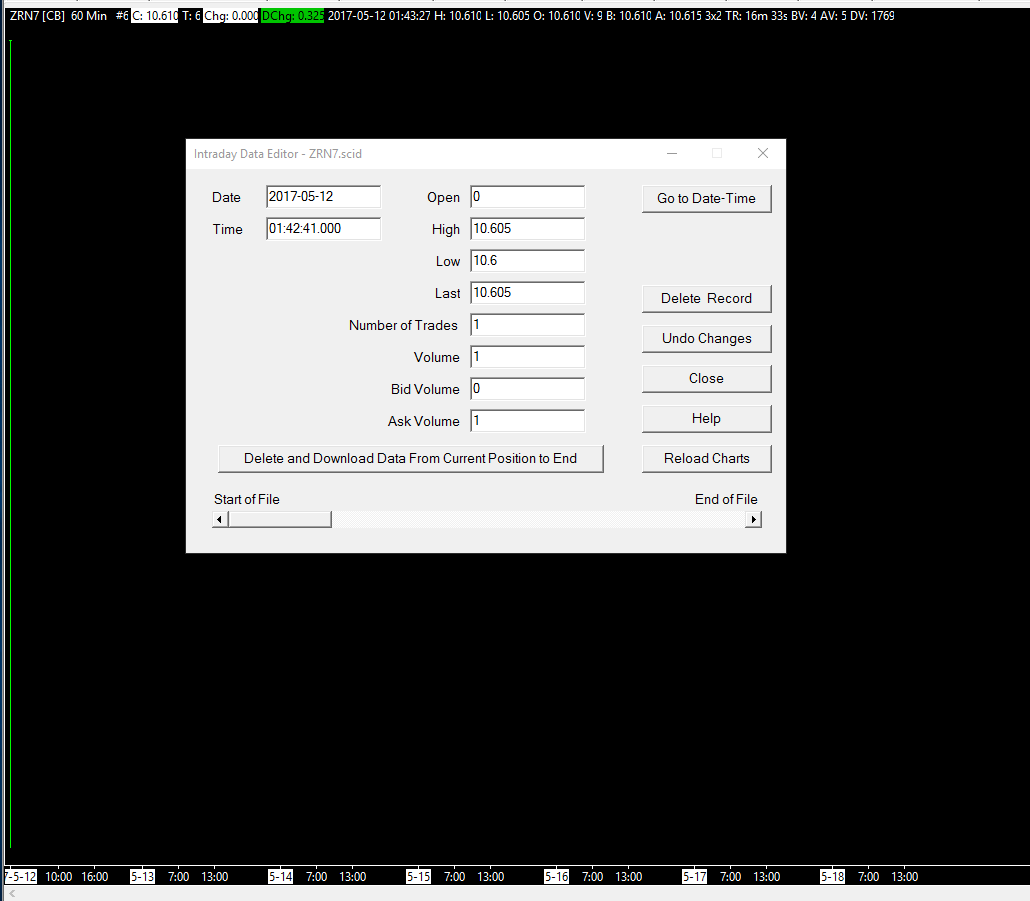Focus the Date input field
Image resolution: width=1030 pixels, height=901 pixels.
[323, 196]
